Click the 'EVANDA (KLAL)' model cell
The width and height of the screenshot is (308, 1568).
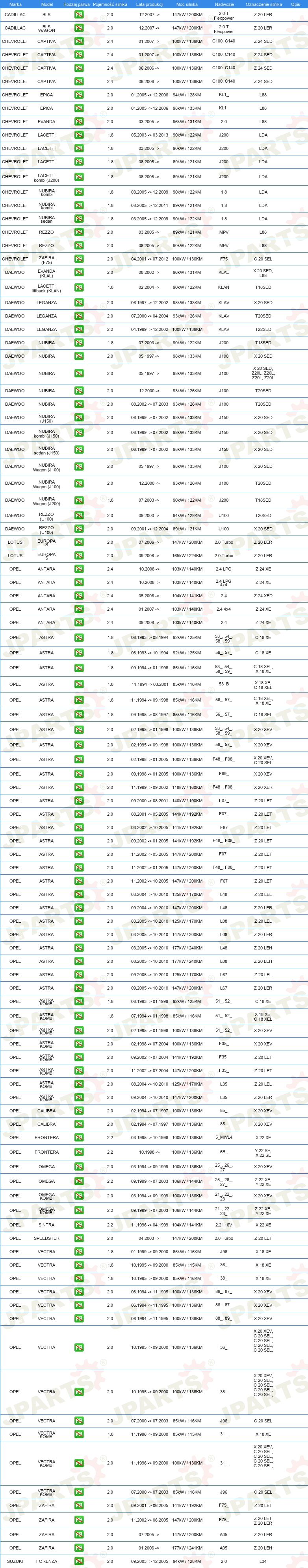(47, 273)
